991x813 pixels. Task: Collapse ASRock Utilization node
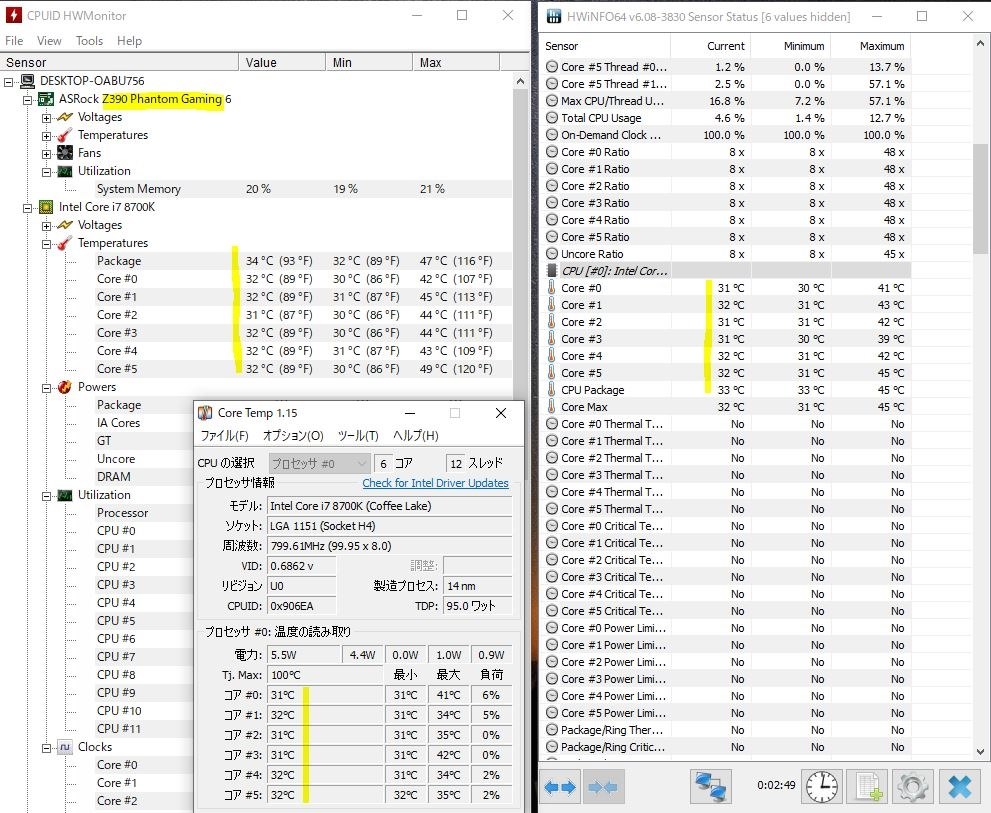pos(46,172)
